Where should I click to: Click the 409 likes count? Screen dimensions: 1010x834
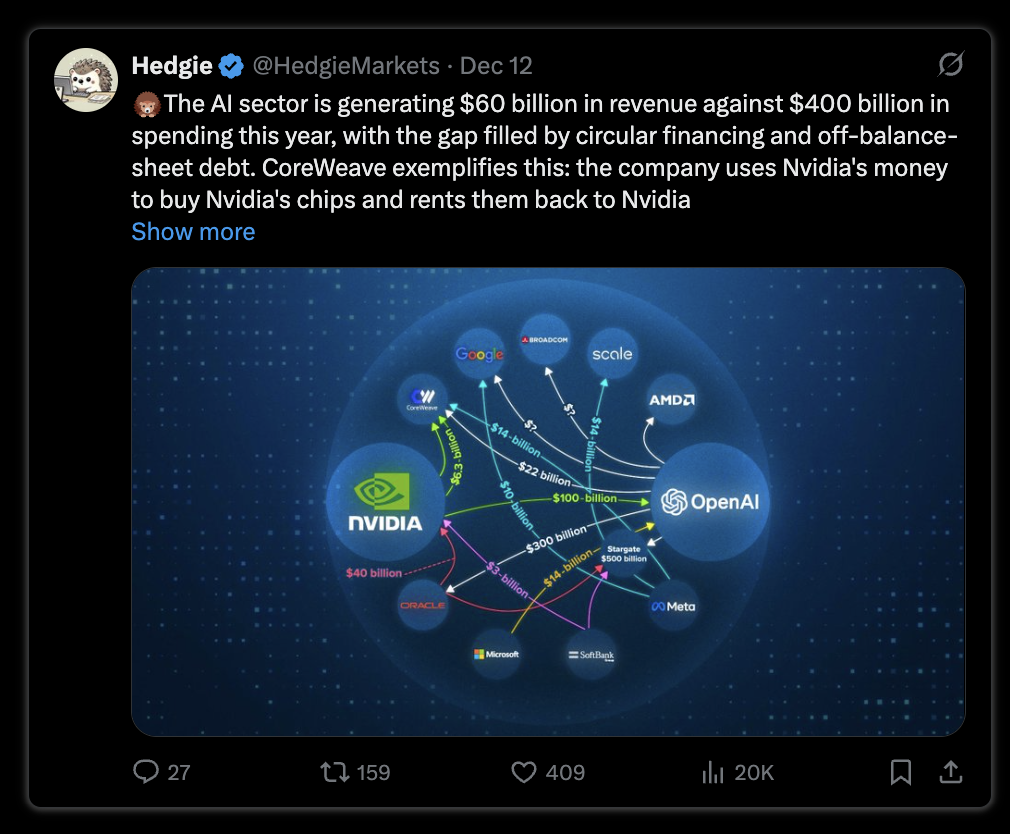565,772
